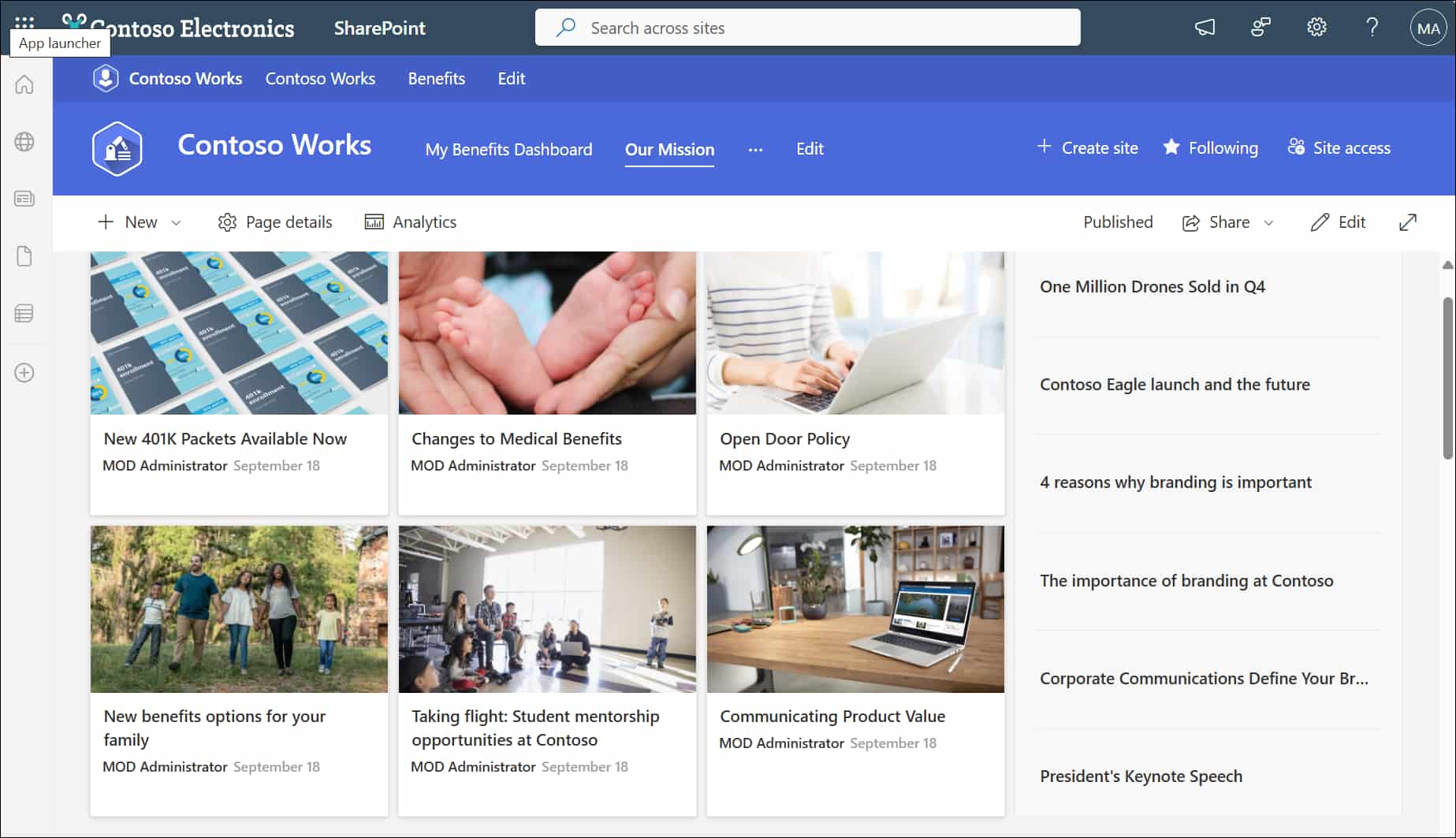The height and width of the screenshot is (838, 1456).
Task: Open the feedback icon in the top bar
Action: tap(1260, 27)
